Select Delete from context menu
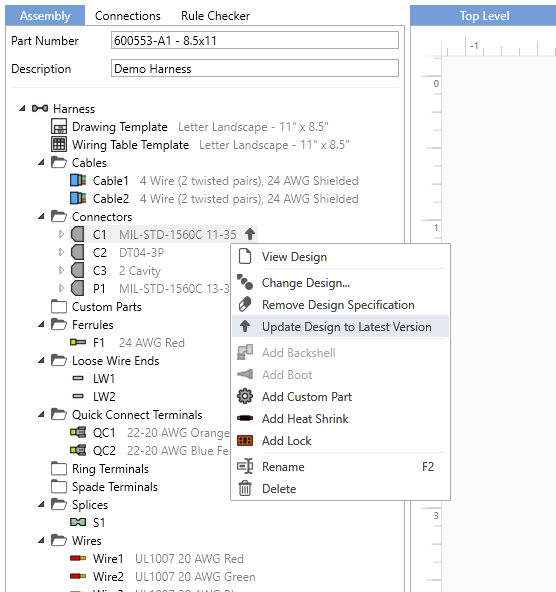 [340, 489]
